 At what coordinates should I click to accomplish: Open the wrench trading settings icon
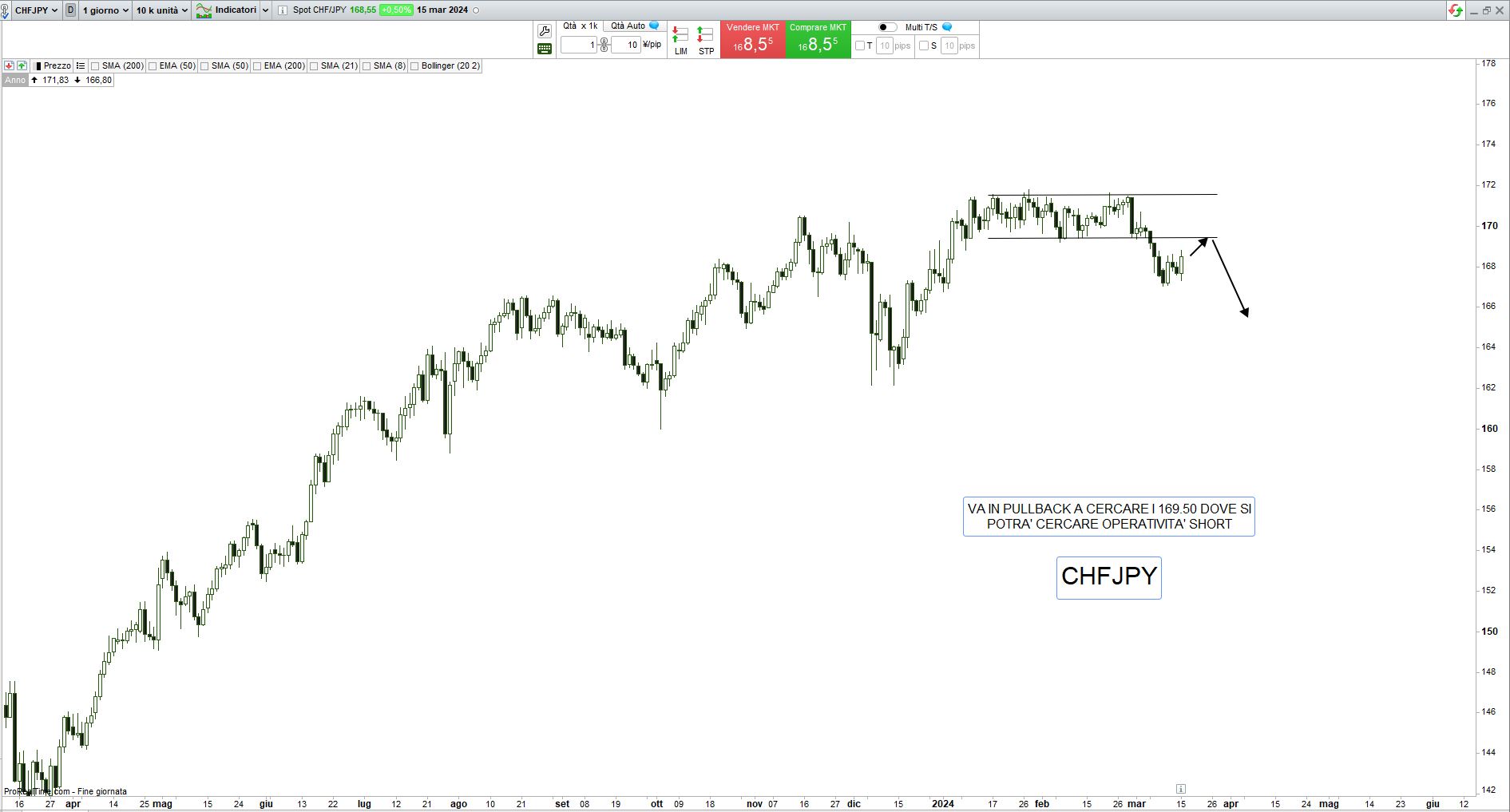(545, 31)
